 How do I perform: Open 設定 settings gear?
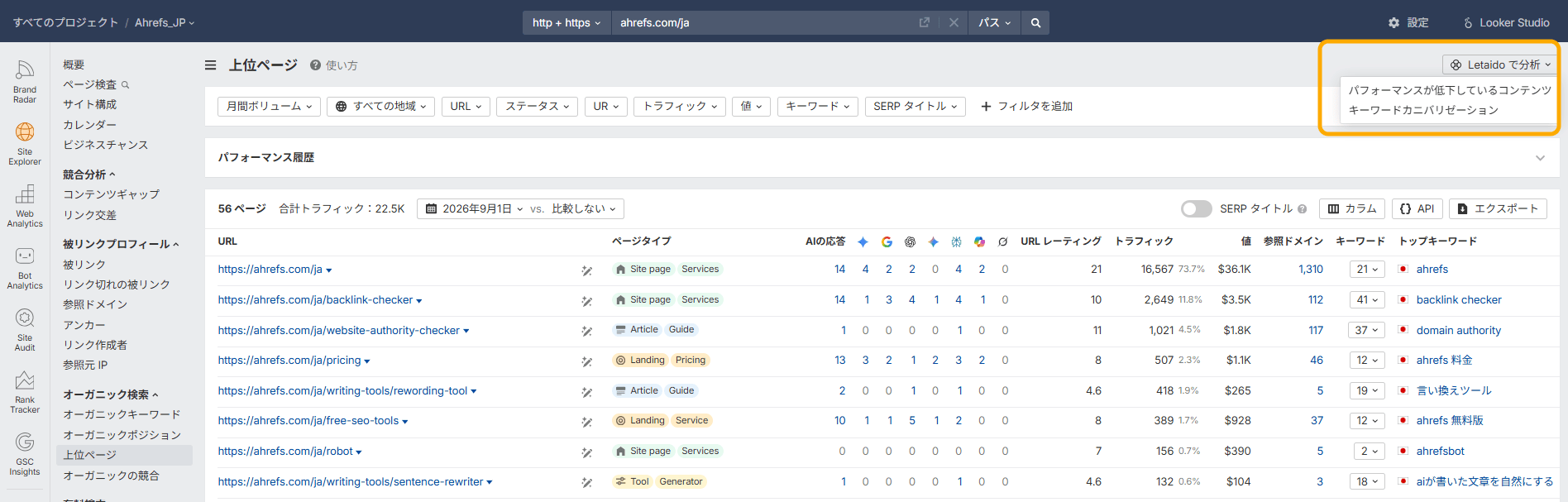pos(1408,22)
